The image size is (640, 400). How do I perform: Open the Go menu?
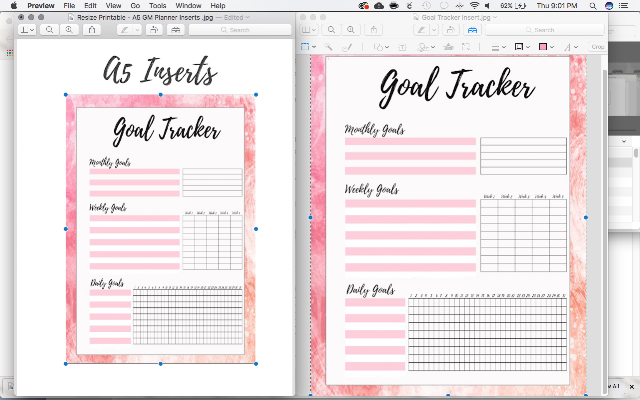pyautogui.click(x=135, y=5)
